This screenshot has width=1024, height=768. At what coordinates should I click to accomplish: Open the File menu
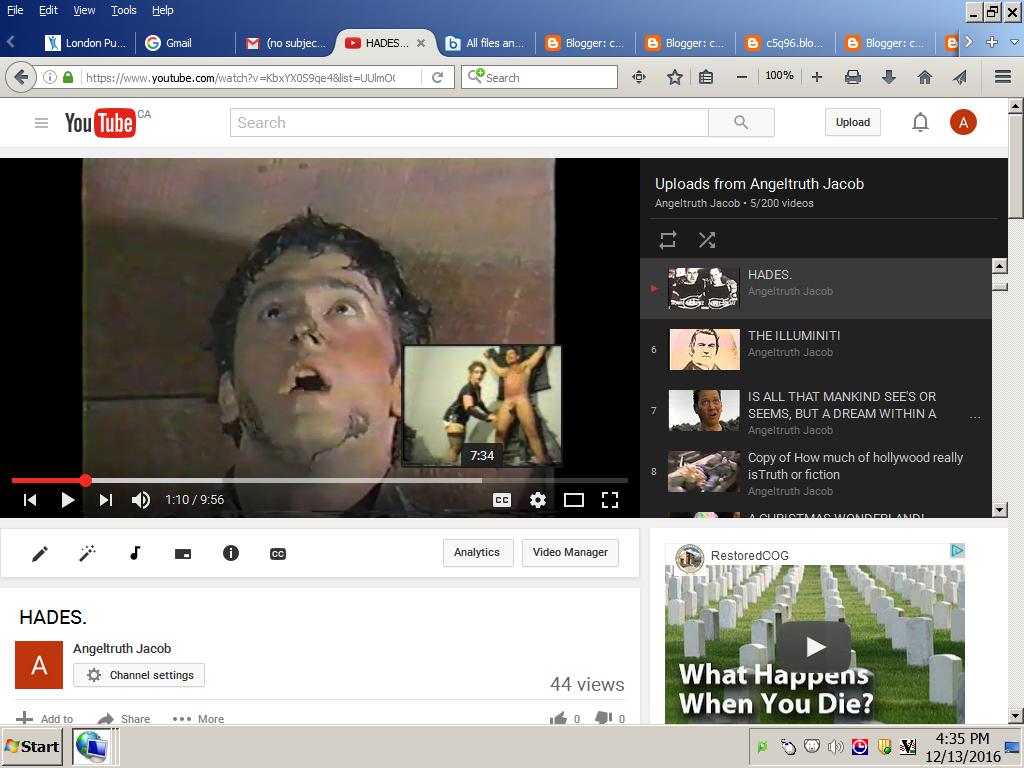click(x=15, y=10)
